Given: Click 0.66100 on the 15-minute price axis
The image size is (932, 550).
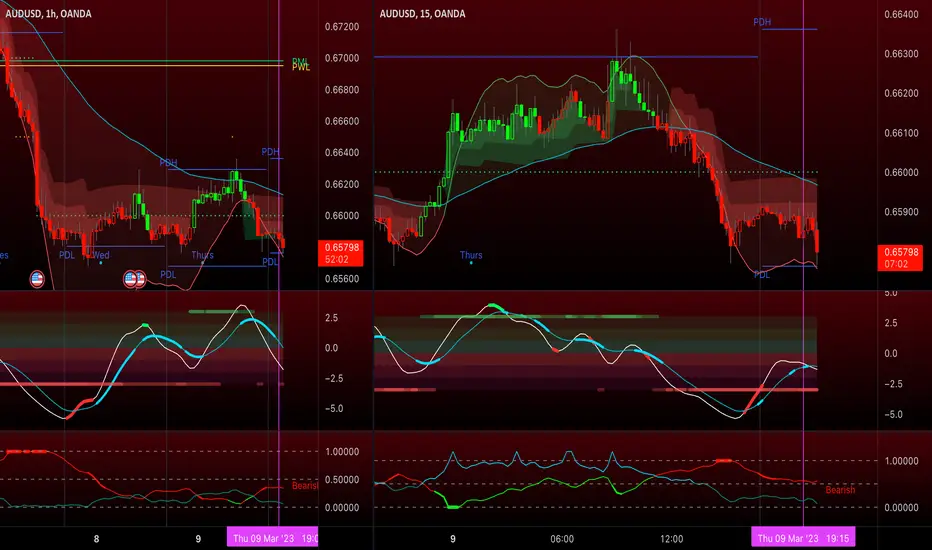Looking at the screenshot, I should [901, 133].
